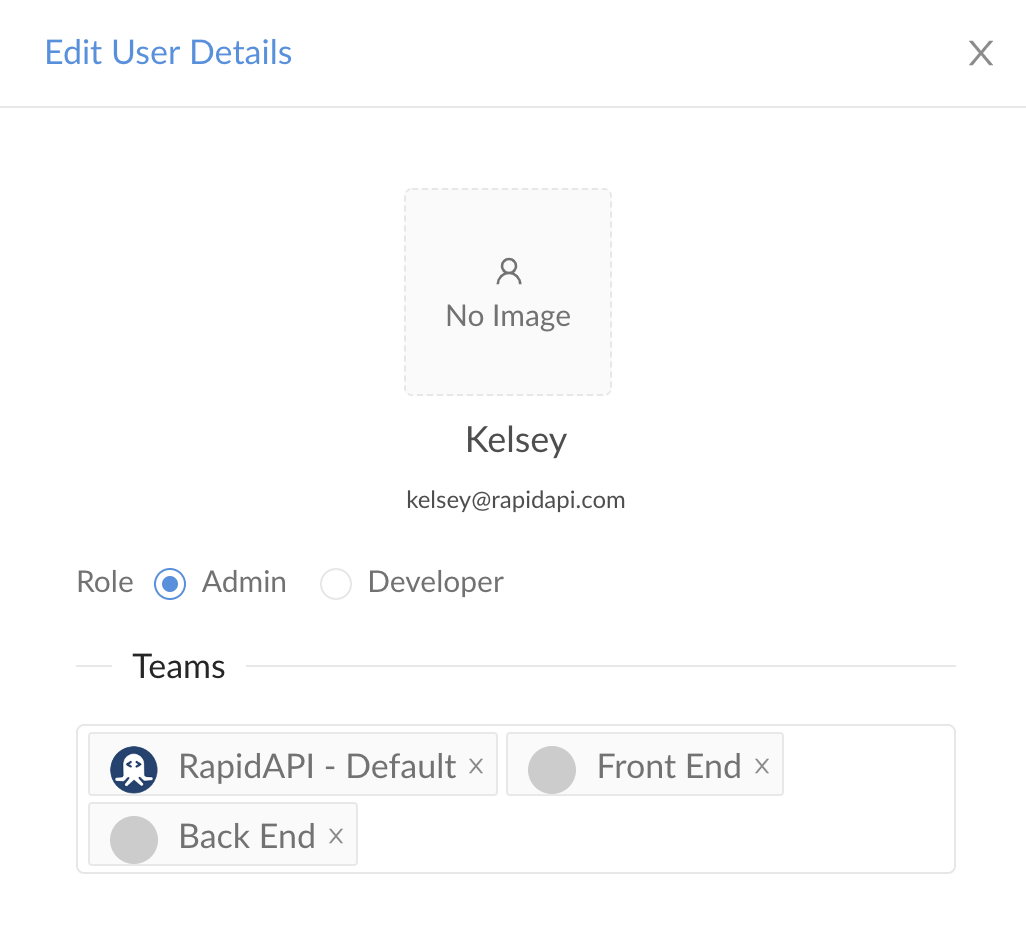This screenshot has width=1026, height=948.
Task: Remove the Front End team tag
Action: click(x=762, y=765)
